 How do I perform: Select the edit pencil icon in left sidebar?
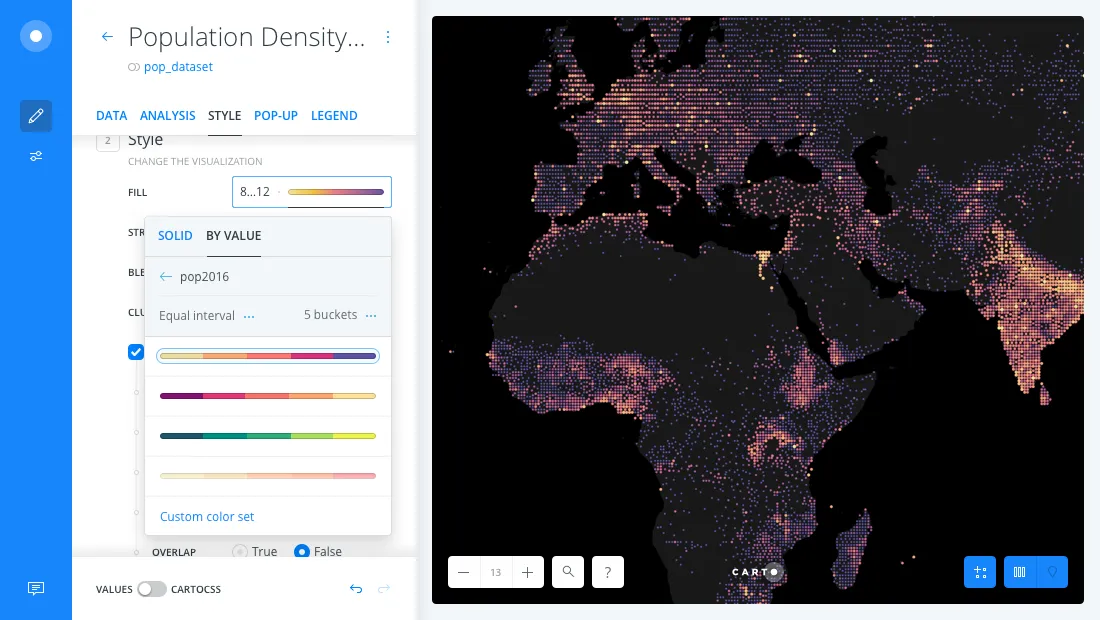(x=36, y=116)
